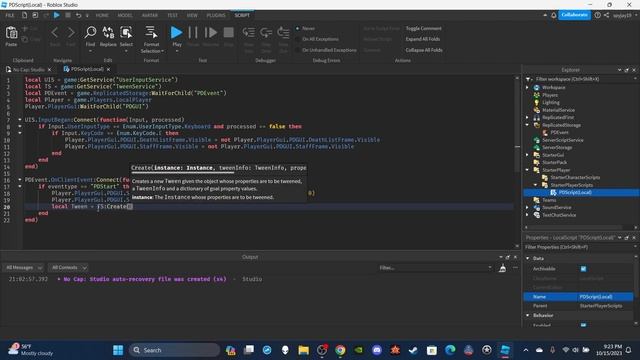Click the Name property value field

tap(605, 297)
